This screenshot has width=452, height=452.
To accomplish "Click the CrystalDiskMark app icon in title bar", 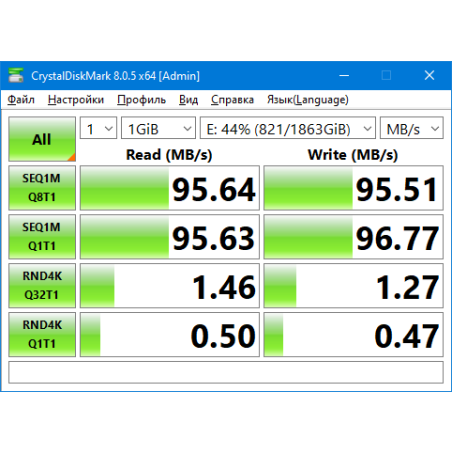I will [x=16, y=75].
